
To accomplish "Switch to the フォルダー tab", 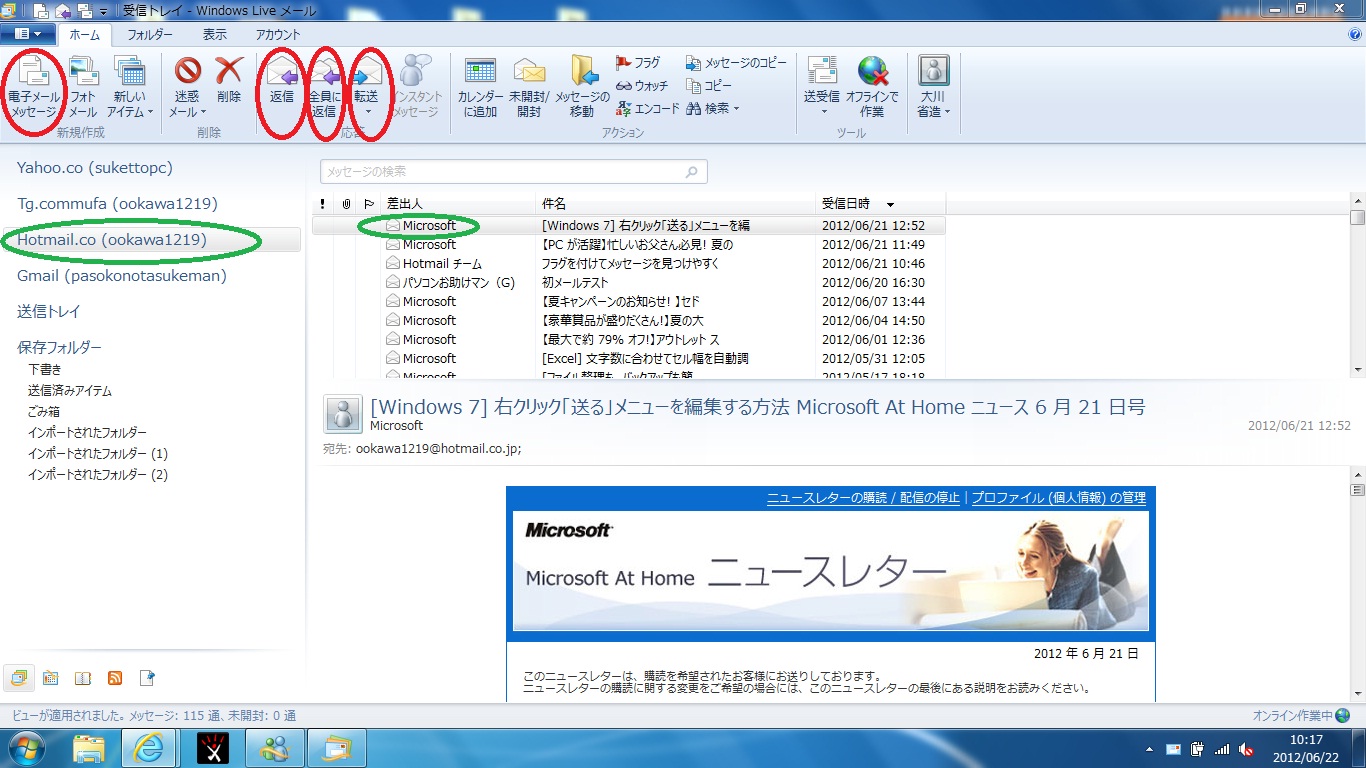I will coord(150,34).
